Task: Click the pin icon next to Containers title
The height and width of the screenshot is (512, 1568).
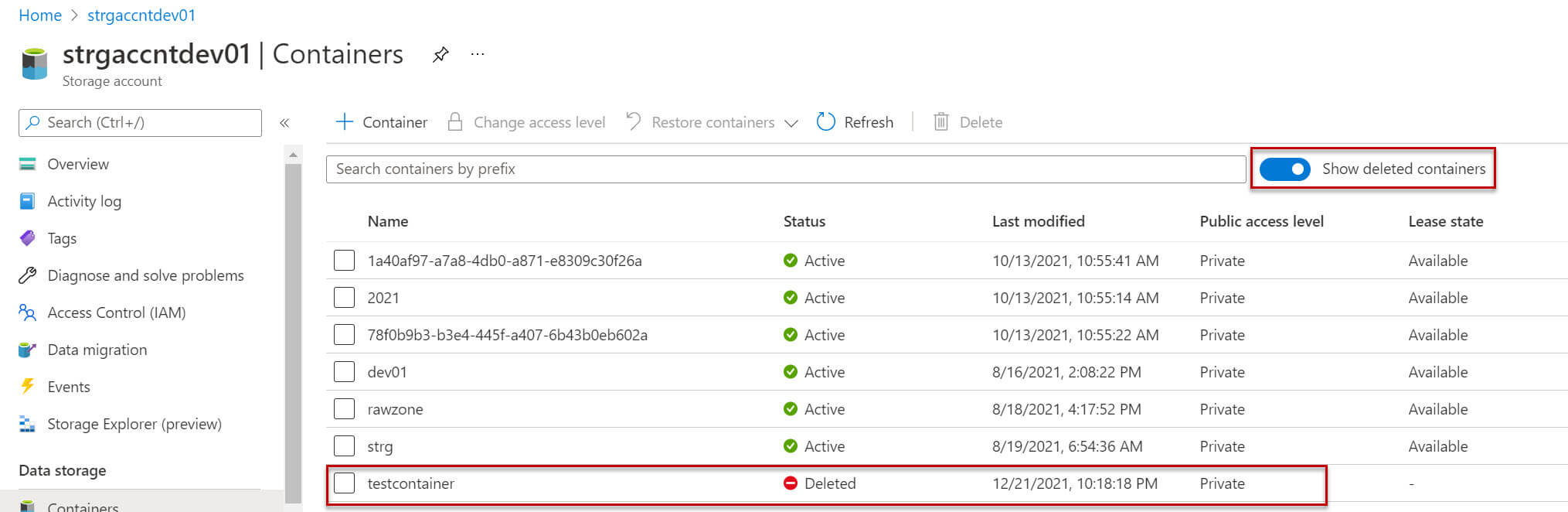Action: click(440, 54)
